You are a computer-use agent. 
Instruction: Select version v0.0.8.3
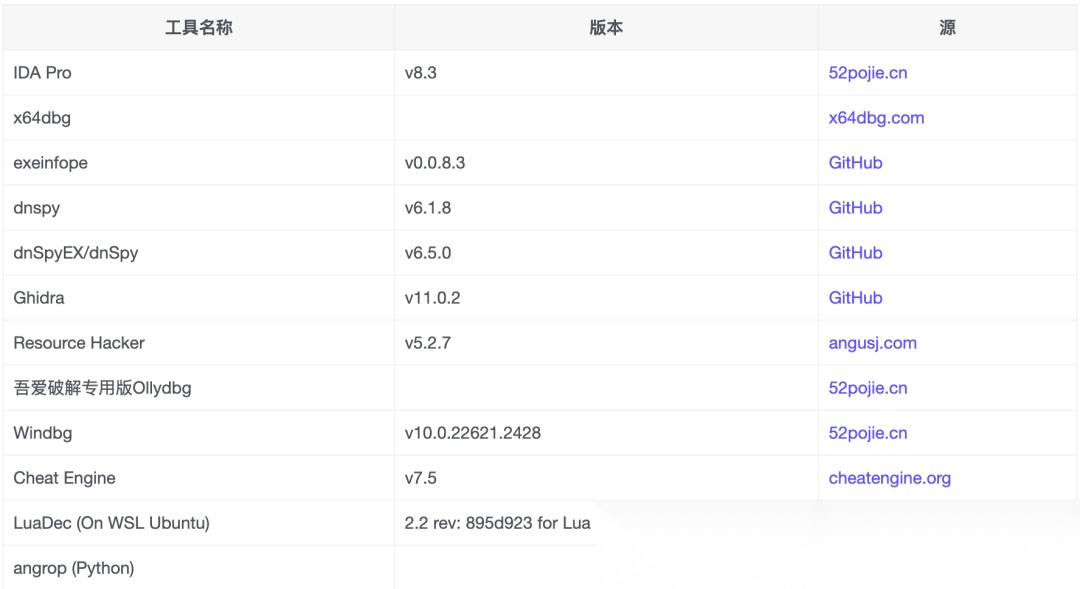435,163
